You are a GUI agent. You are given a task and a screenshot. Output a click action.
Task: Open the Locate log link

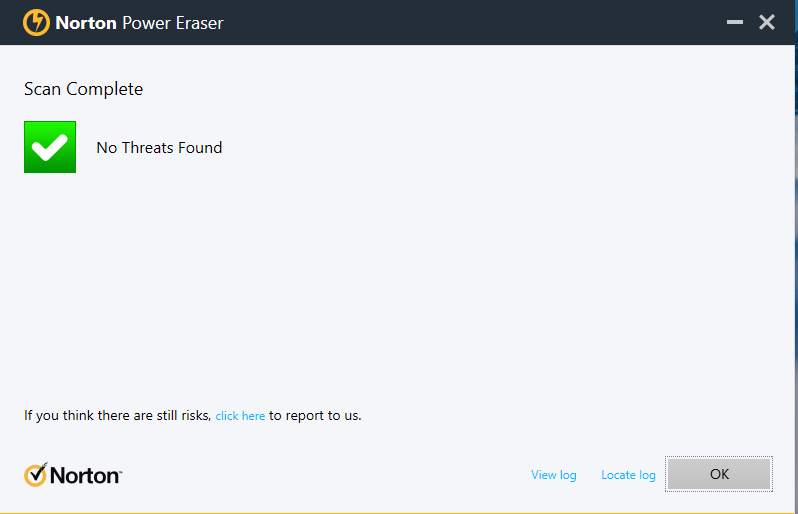pyautogui.click(x=628, y=475)
